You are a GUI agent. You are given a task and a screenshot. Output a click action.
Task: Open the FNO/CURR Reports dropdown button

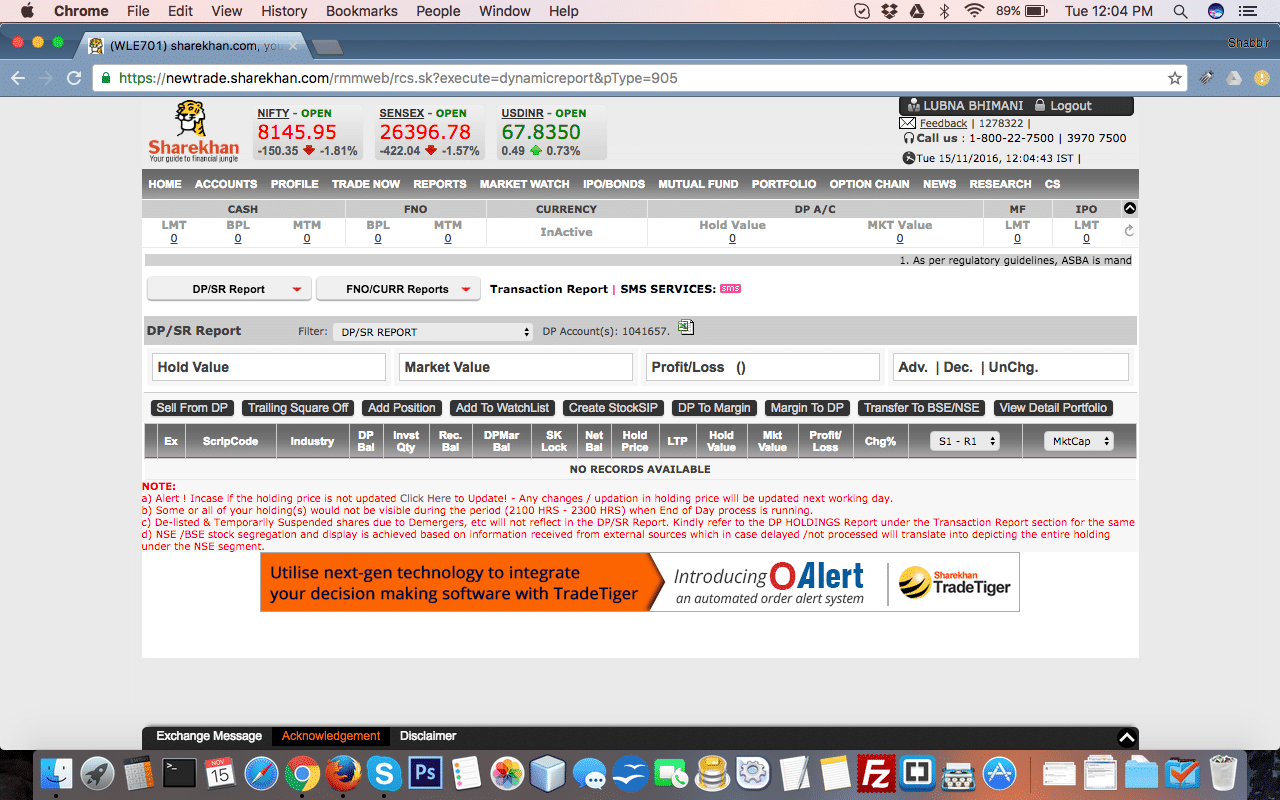click(398, 289)
